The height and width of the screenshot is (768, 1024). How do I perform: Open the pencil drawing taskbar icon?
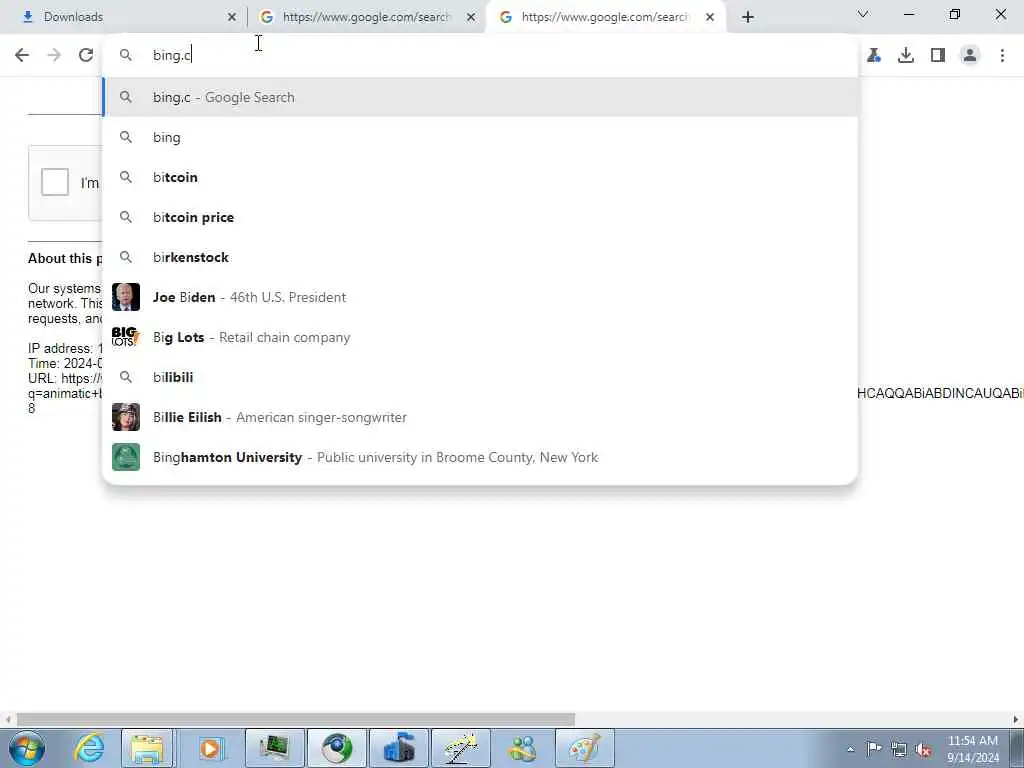(460, 748)
